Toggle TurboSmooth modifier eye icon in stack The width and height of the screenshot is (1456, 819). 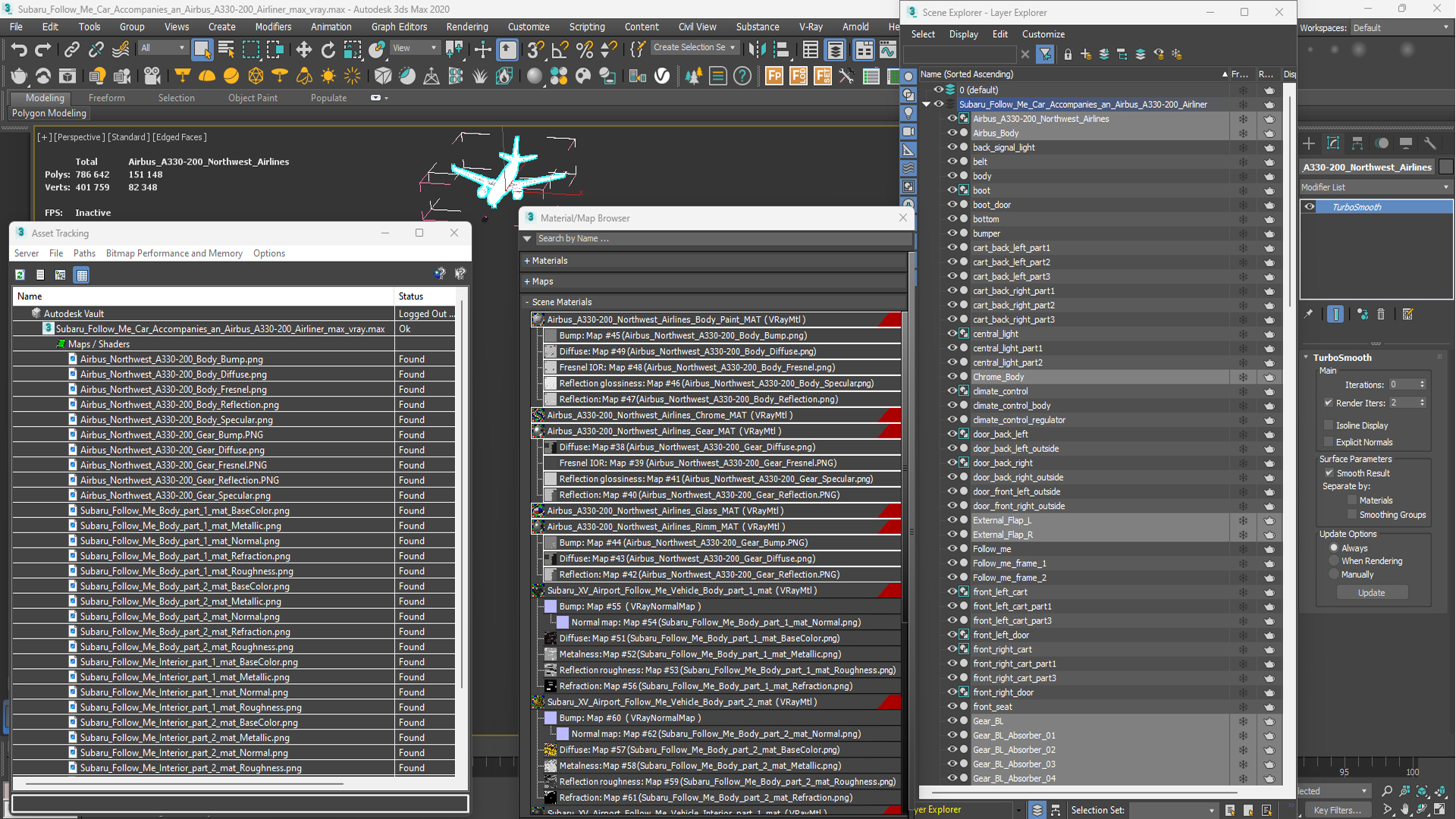coord(1310,207)
